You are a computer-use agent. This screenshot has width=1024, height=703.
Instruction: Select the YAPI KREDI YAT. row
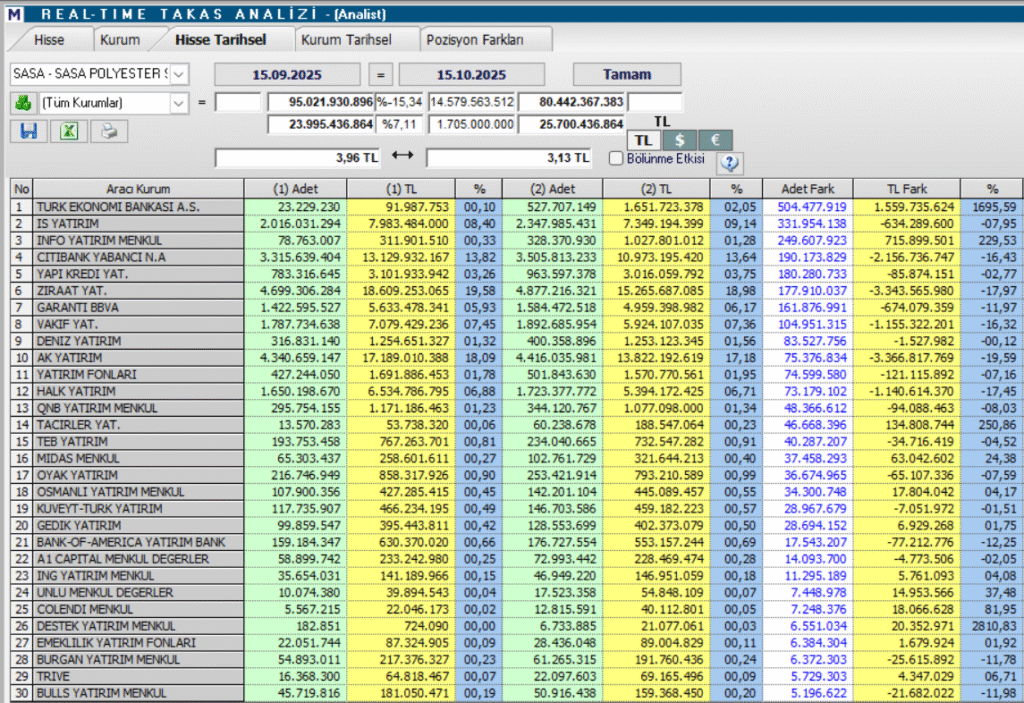point(517,274)
